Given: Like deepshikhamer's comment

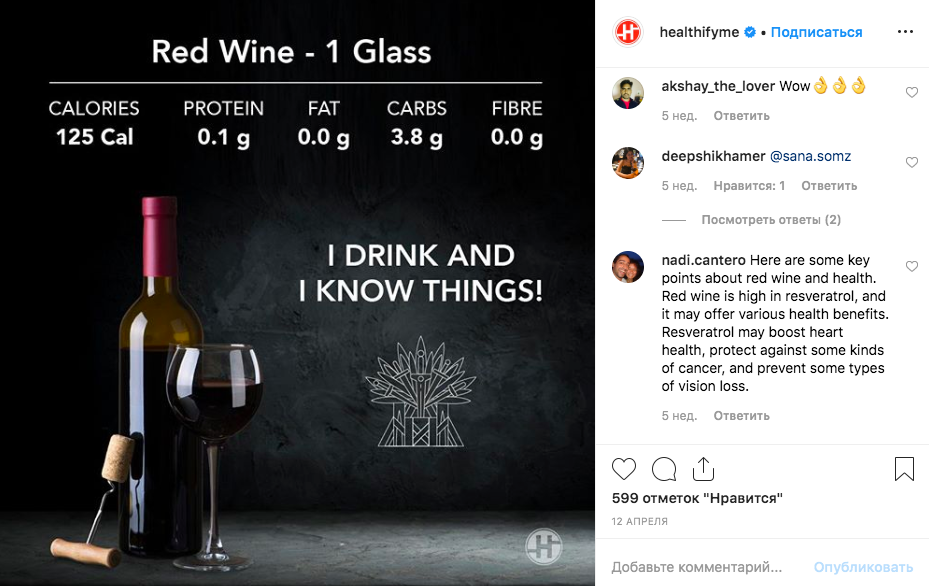Looking at the screenshot, I should tap(911, 162).
